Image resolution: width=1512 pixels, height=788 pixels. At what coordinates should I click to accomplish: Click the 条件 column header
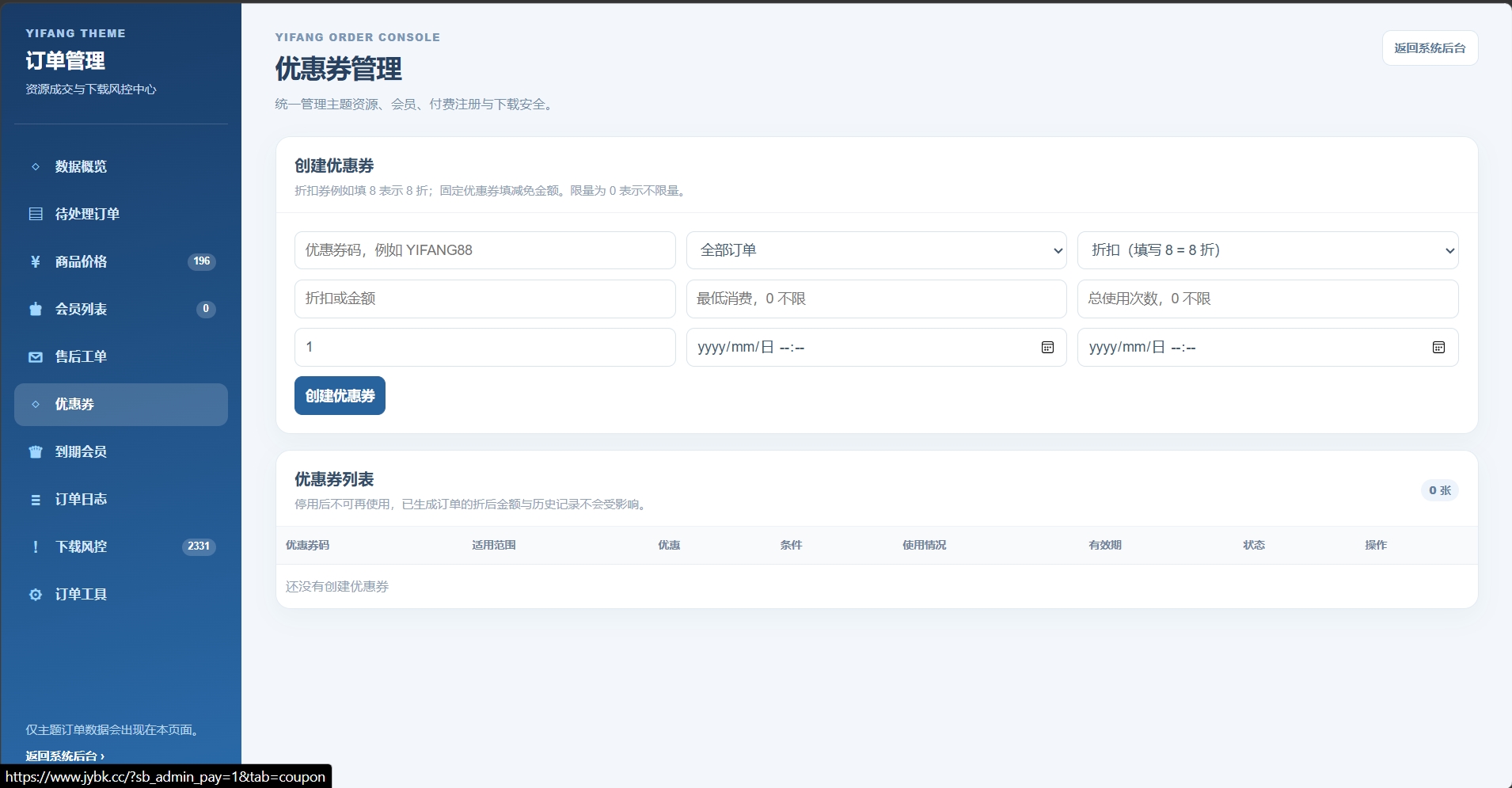point(791,545)
